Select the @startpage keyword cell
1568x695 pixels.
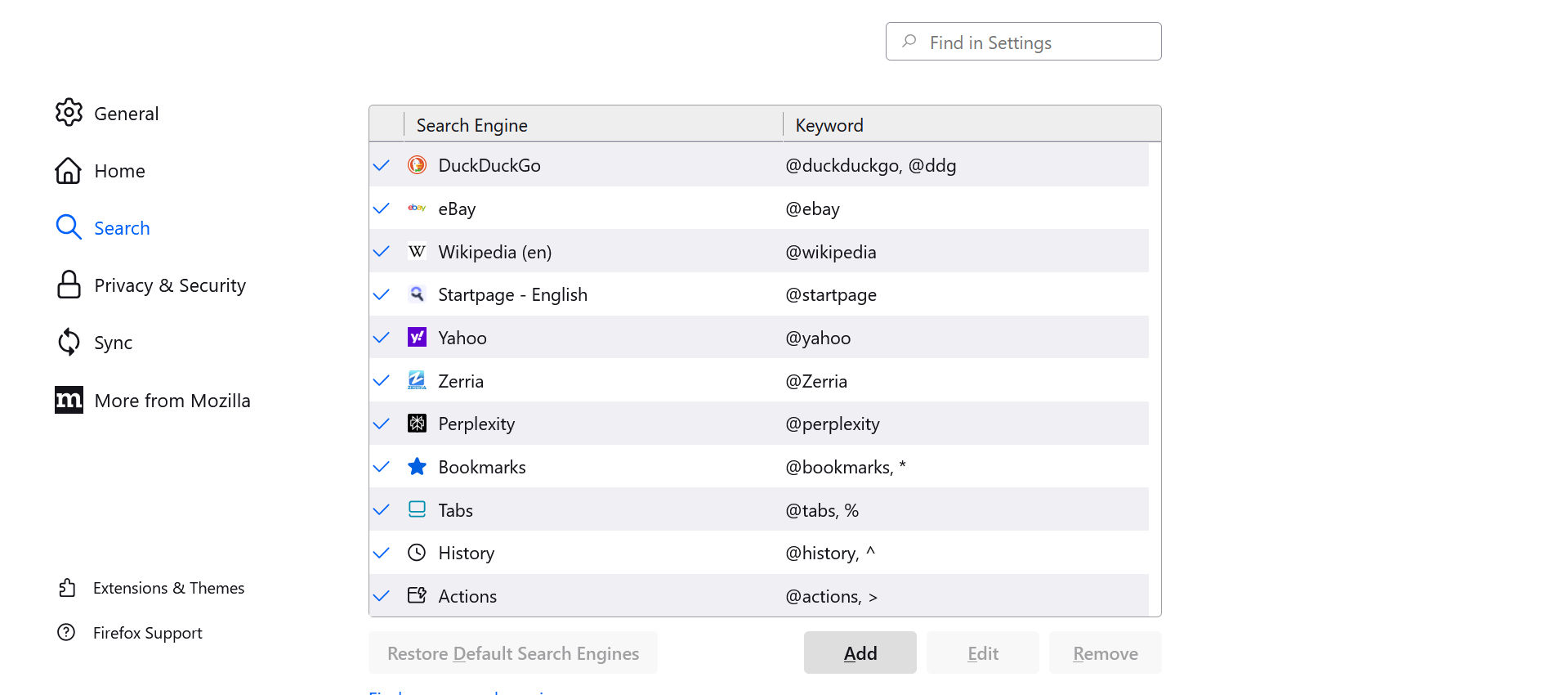pos(831,294)
